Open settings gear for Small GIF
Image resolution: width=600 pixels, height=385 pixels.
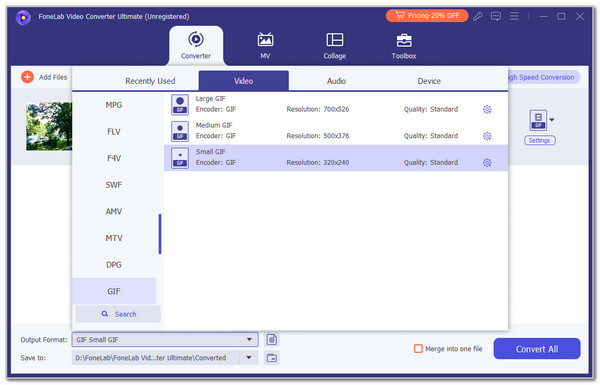pyautogui.click(x=487, y=163)
